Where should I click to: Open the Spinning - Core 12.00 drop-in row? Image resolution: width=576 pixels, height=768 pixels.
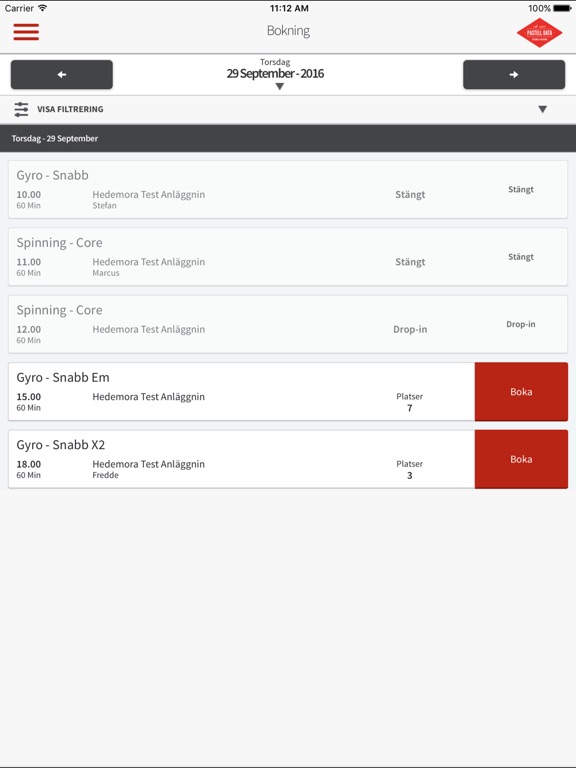tap(288, 324)
